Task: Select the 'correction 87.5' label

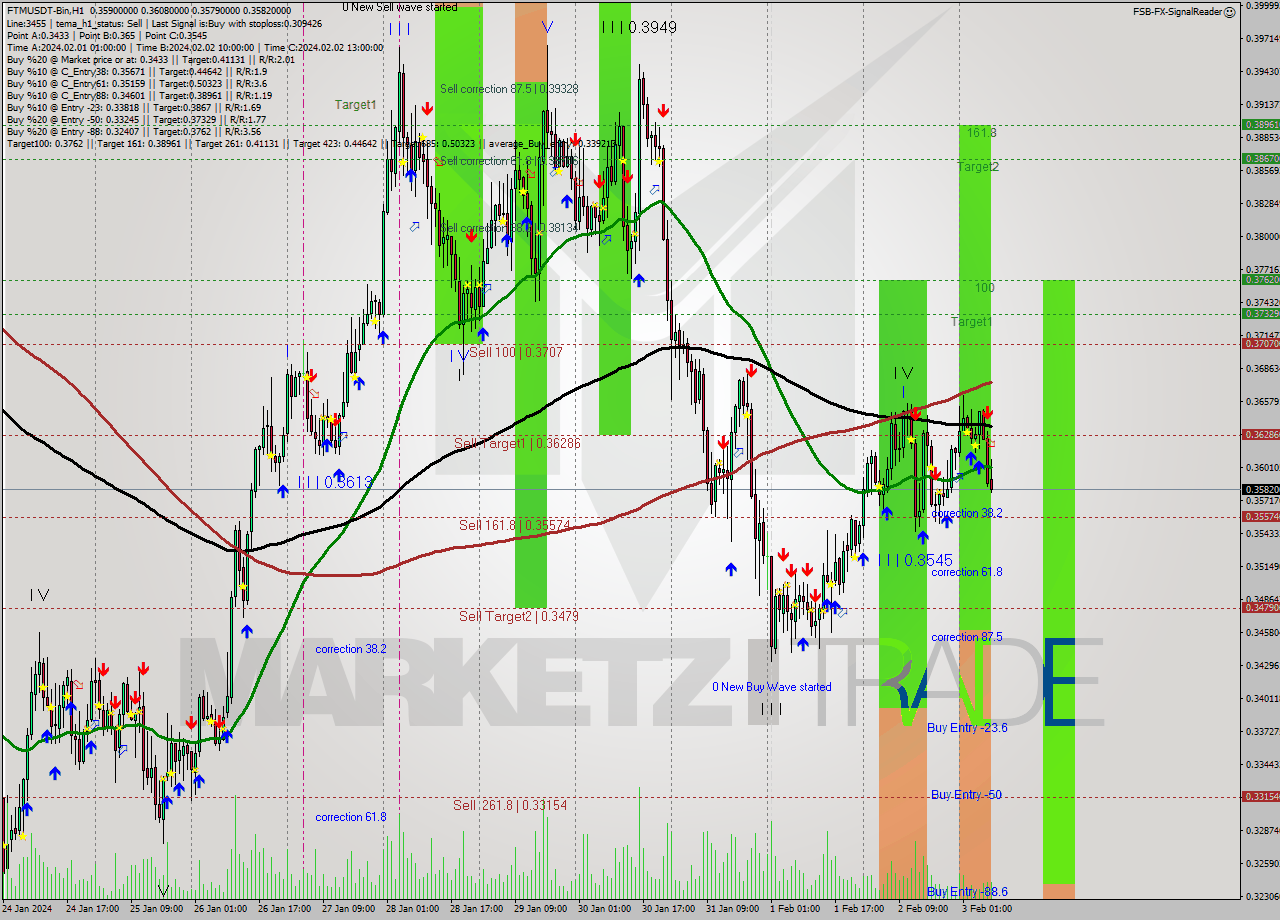Action: pyautogui.click(x=966, y=637)
